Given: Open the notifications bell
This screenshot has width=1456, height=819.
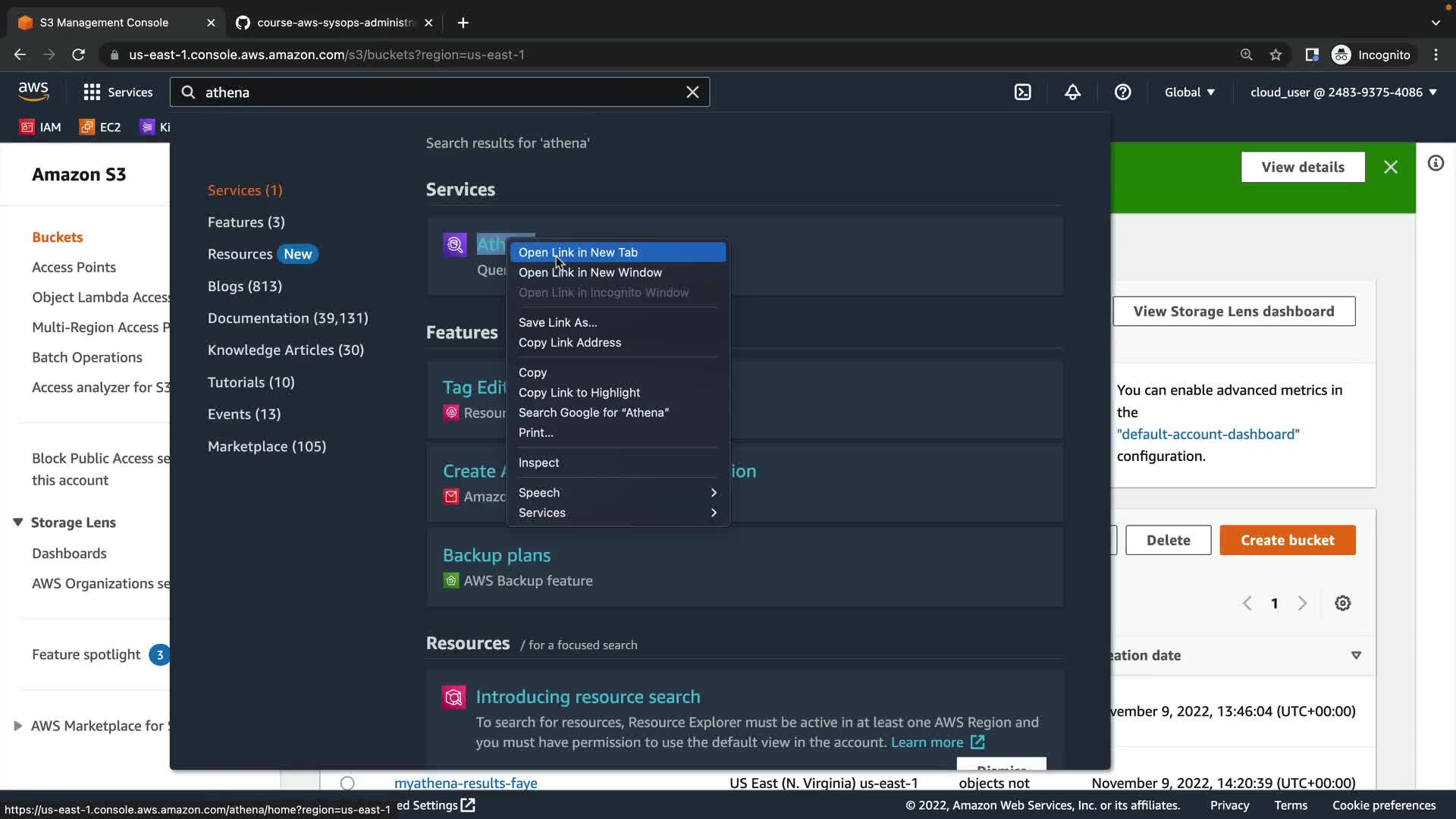Looking at the screenshot, I should pos(1072,93).
